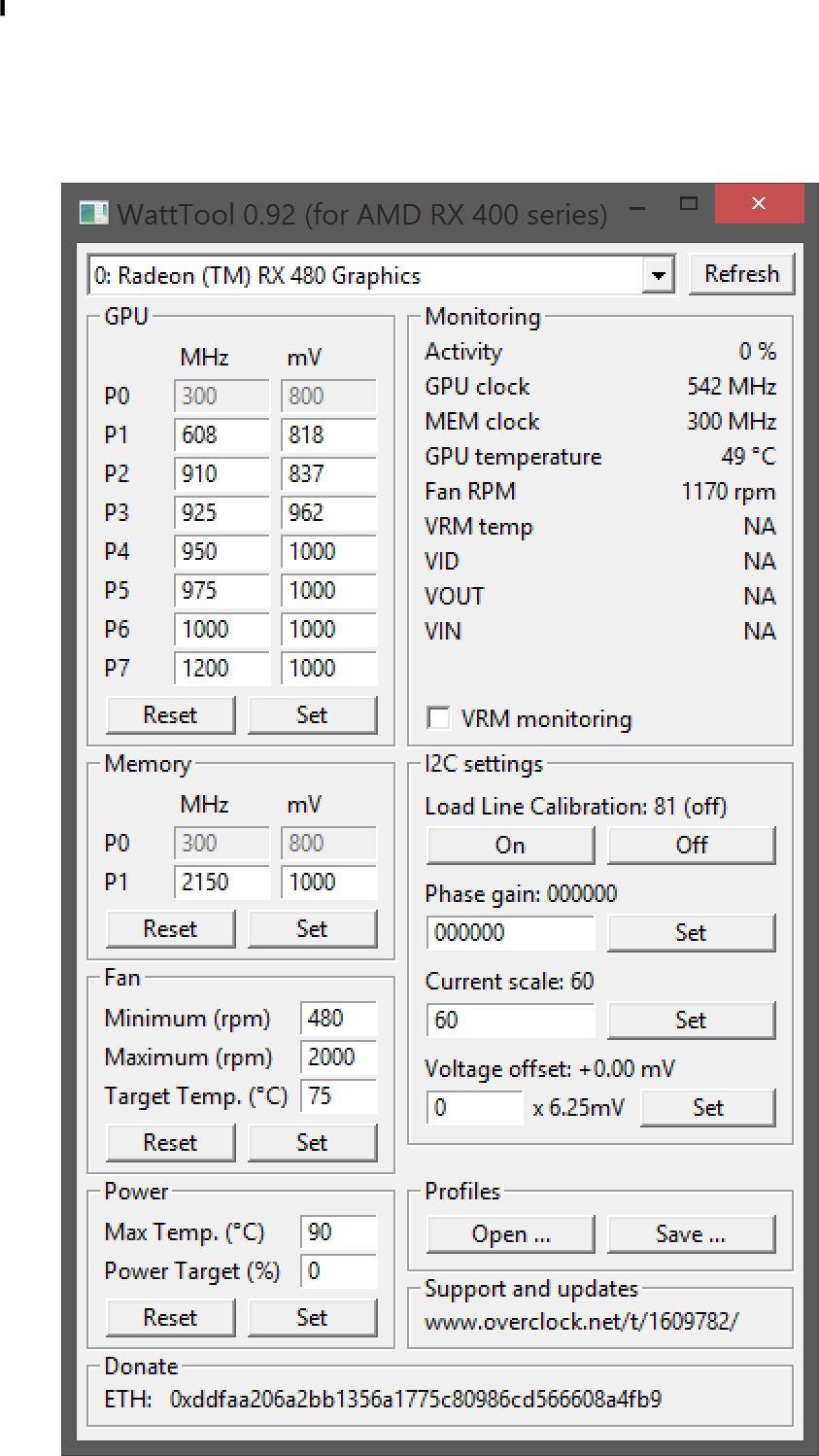This screenshot has height=1456, width=819.
Task: Click the GPU P4 MHz field 950
Action: pyautogui.click(x=222, y=551)
